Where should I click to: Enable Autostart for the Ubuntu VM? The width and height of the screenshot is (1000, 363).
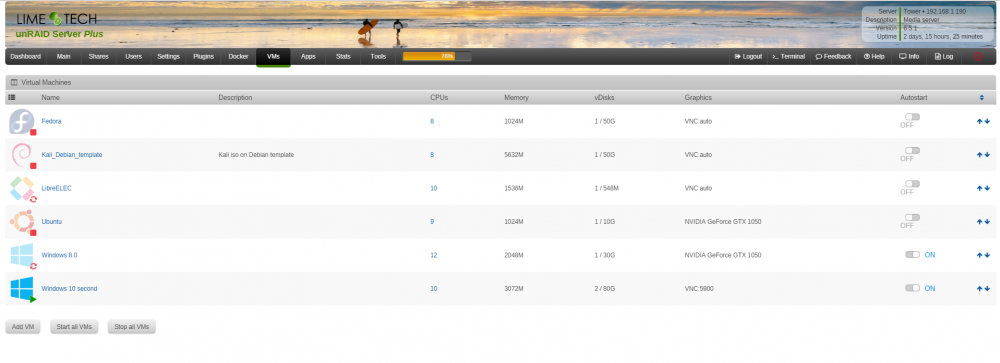[912, 217]
